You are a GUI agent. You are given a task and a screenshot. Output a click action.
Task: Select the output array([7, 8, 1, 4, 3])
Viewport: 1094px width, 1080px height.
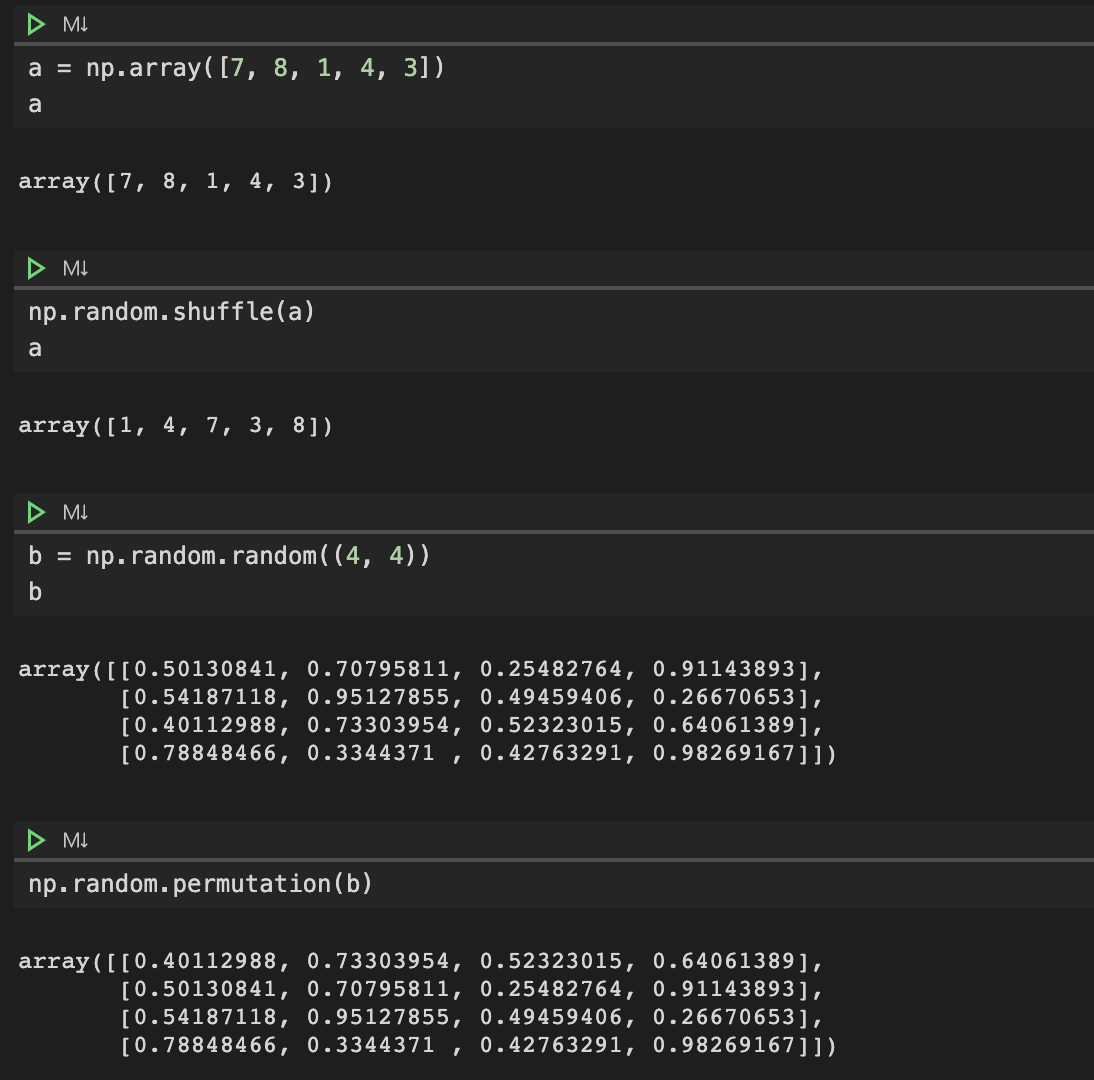tap(175, 181)
